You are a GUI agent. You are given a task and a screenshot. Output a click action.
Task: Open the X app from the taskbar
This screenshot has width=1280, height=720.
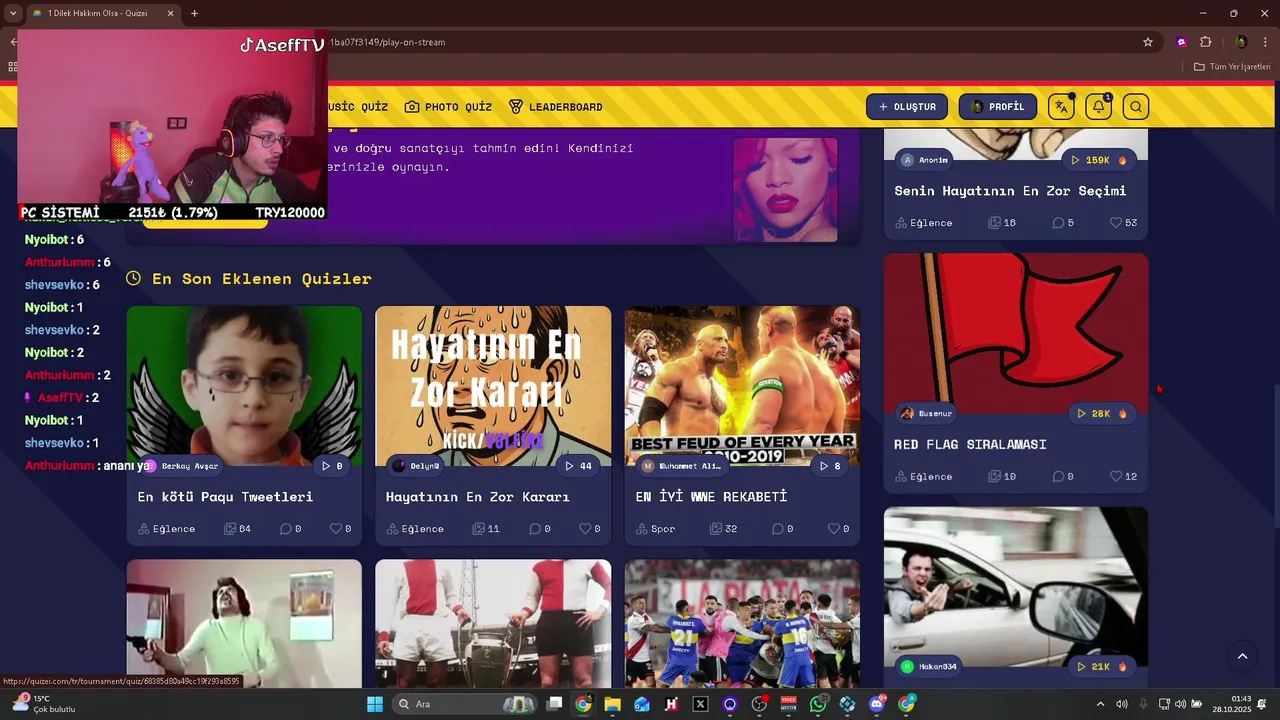click(x=700, y=704)
